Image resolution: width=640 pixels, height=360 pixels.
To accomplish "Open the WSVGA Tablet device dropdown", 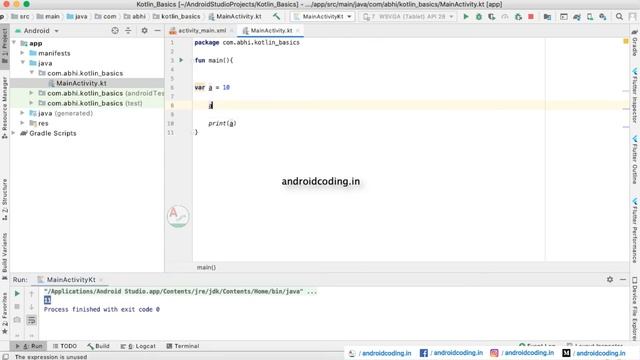I will tap(408, 17).
